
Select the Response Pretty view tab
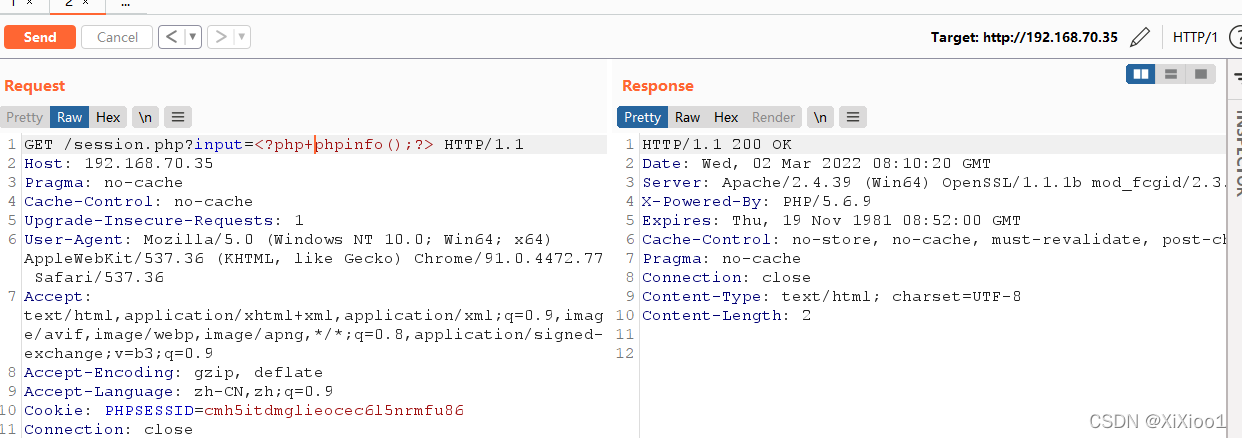[642, 117]
